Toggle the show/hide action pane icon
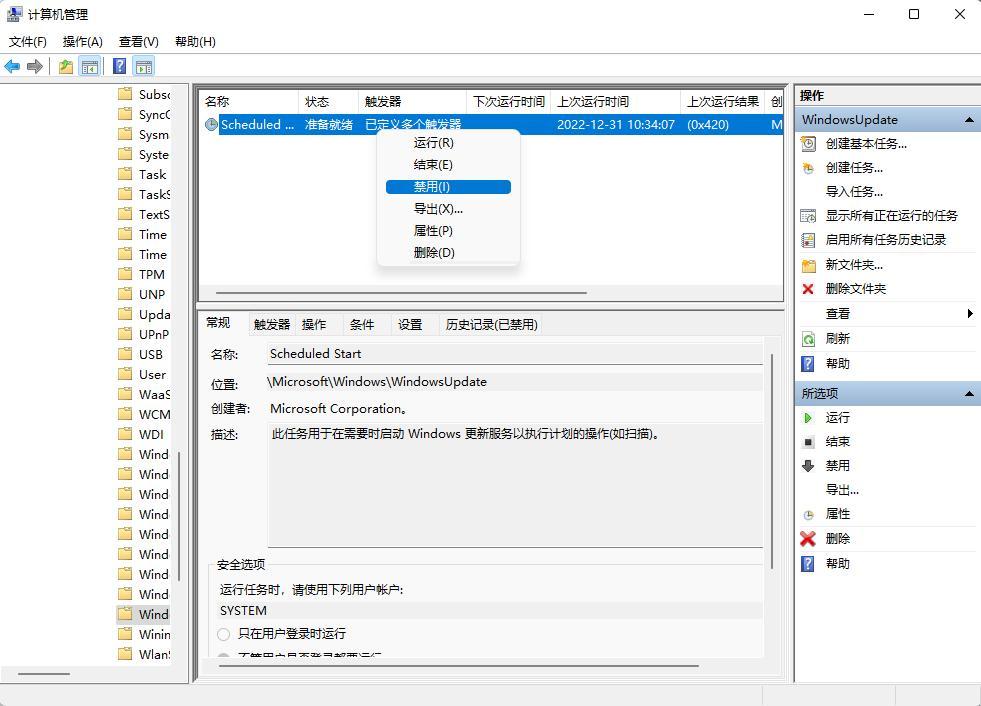The width and height of the screenshot is (981, 706). pyautogui.click(x=144, y=66)
